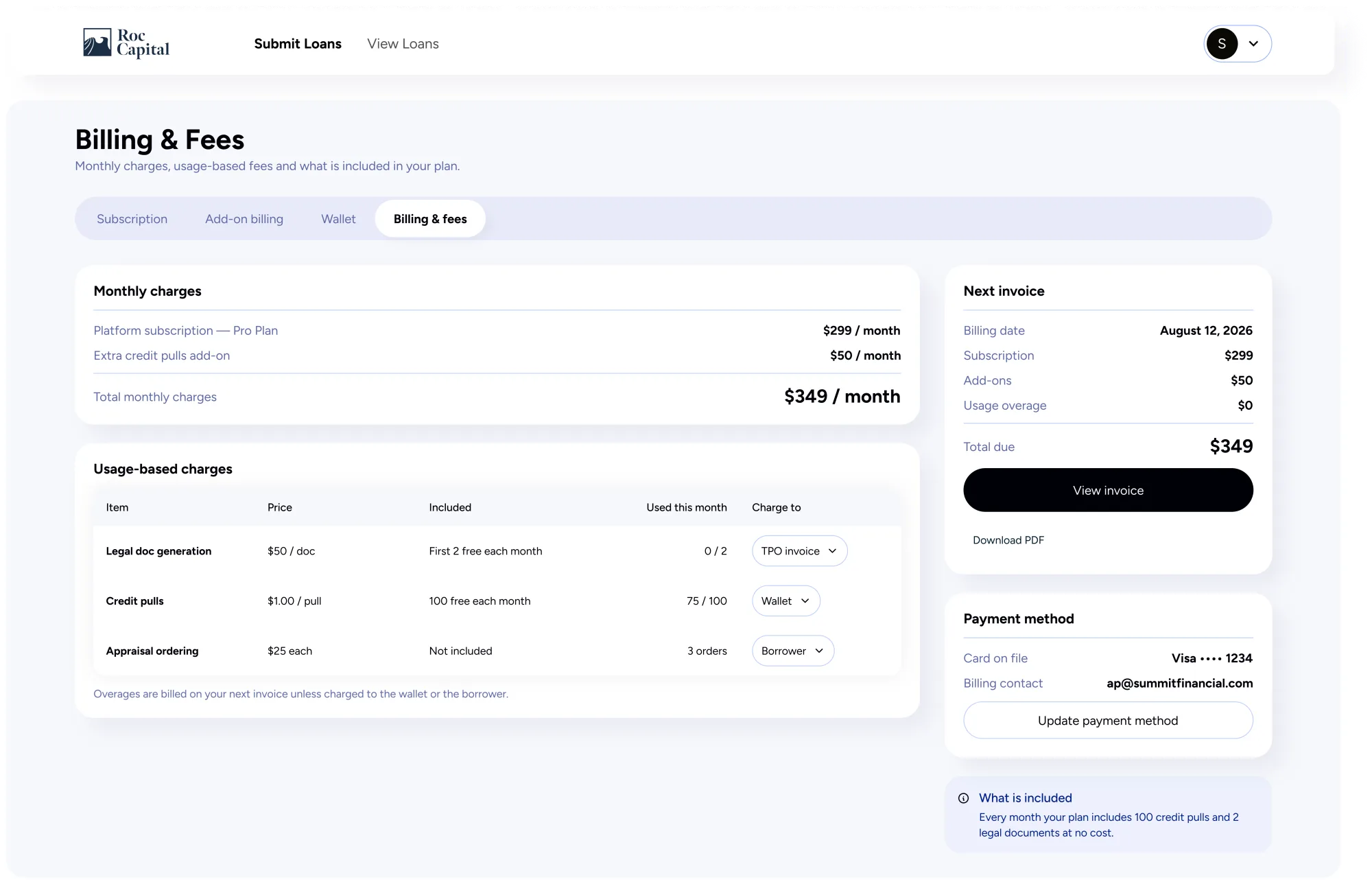This screenshot has height=884, width=1372.
Task: Click the $50 / doc price
Action: 291,551
